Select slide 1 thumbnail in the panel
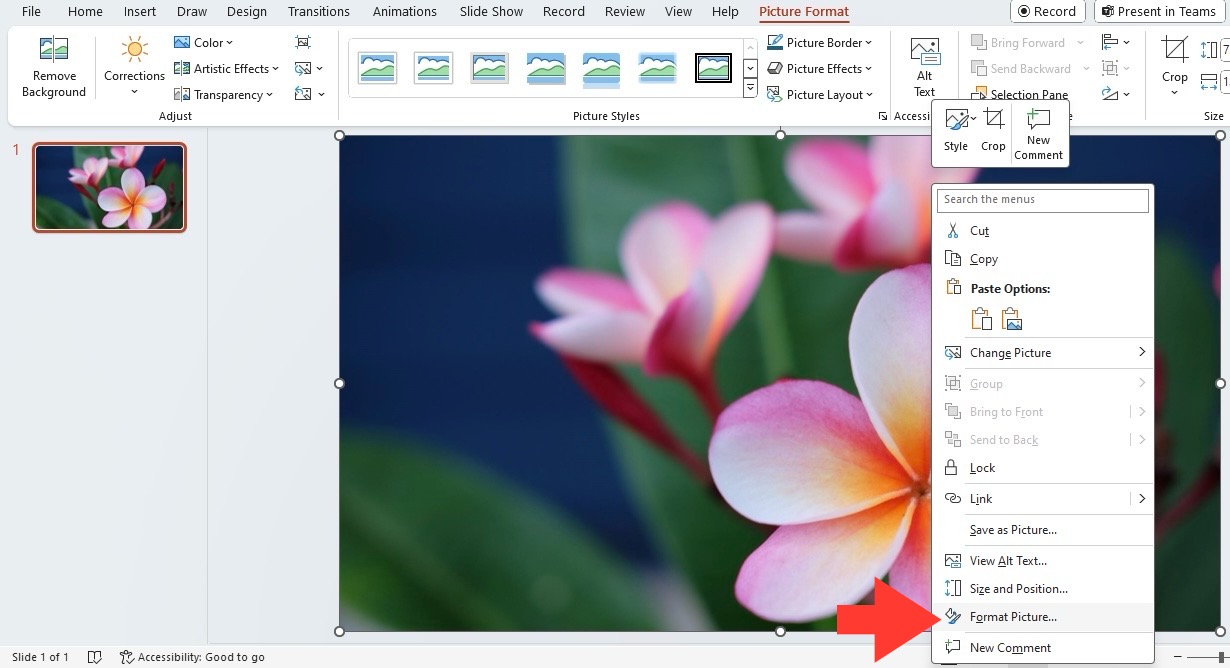 point(109,187)
